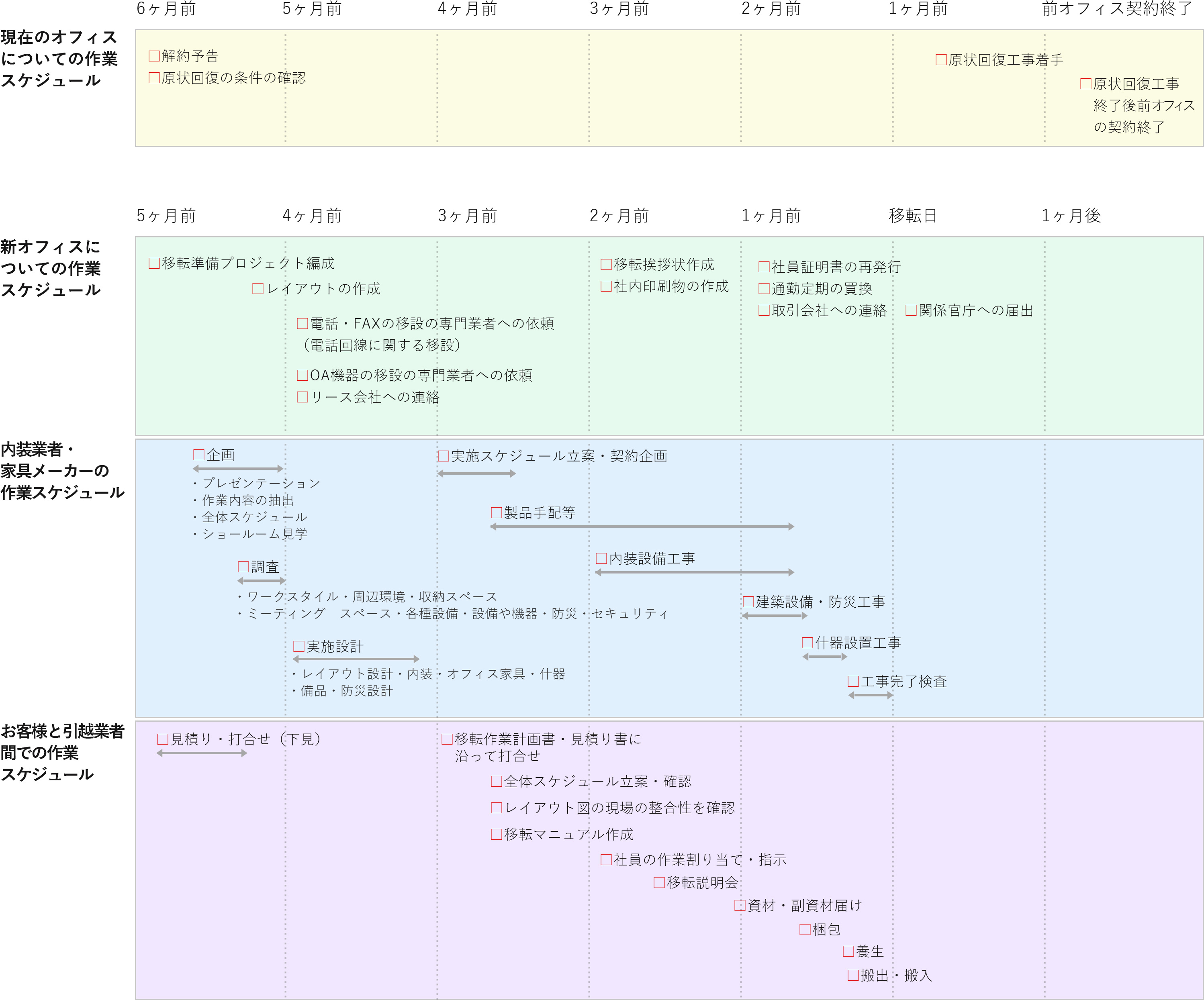1204x1000 pixels.
Task: Tick the 製品手配等 checkbox
Action: [497, 512]
